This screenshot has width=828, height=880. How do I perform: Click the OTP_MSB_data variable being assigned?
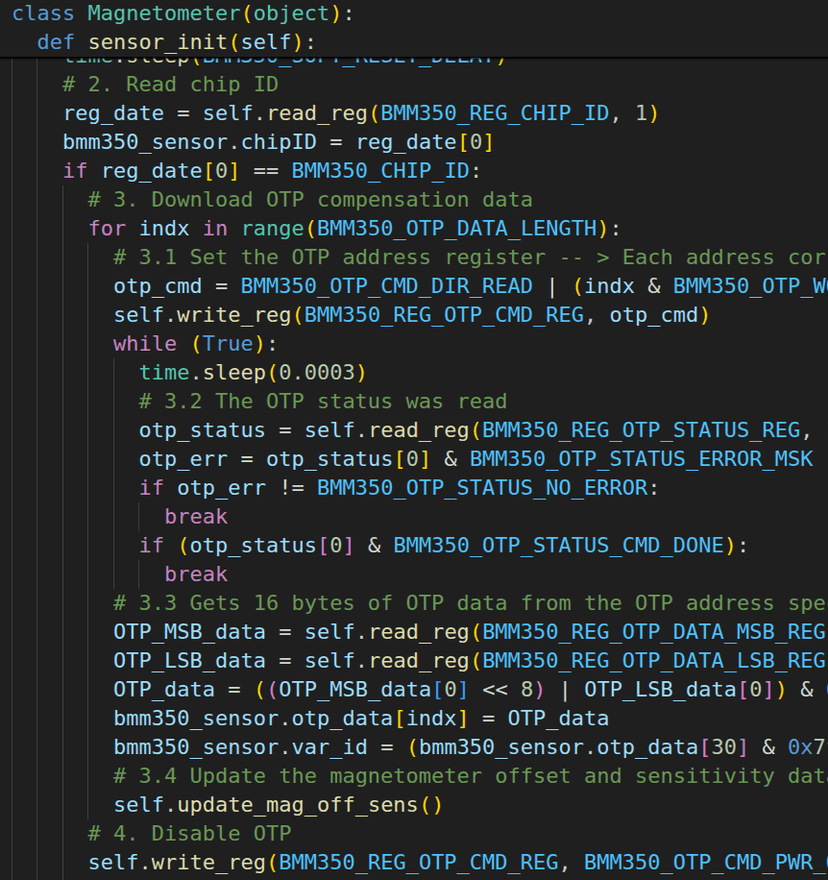pos(189,632)
